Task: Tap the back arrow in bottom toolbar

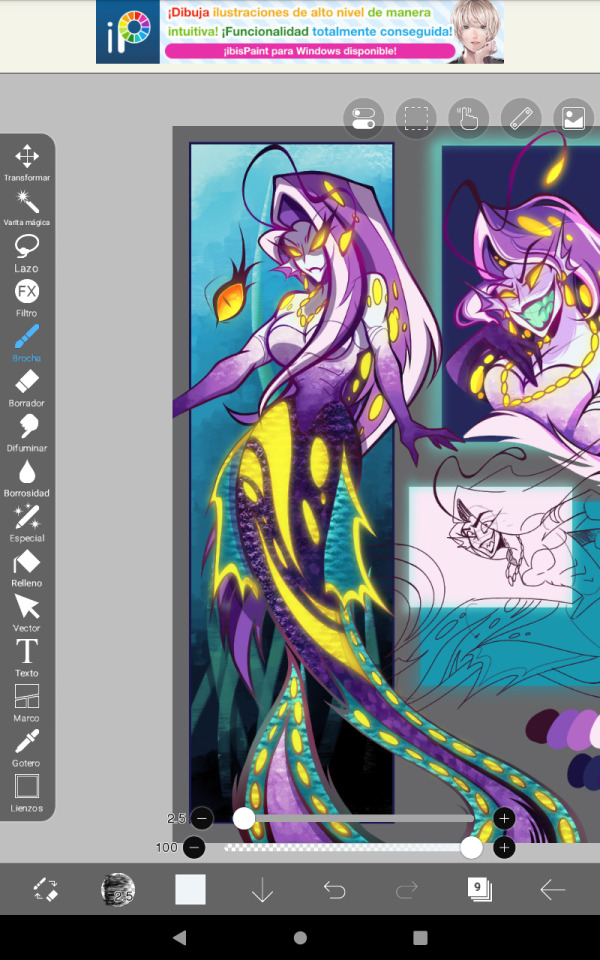Action: pos(552,890)
